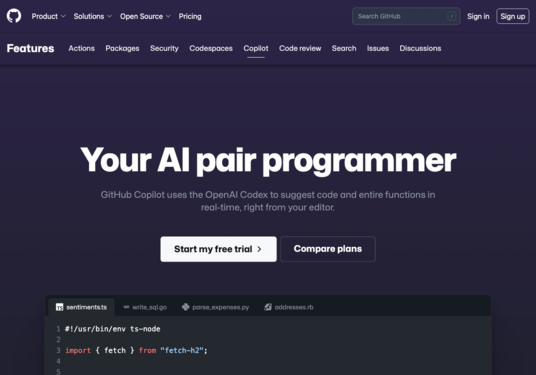The width and height of the screenshot is (536, 375).
Task: Click the Go icon on write_sql.go tab
Action: tap(126, 307)
